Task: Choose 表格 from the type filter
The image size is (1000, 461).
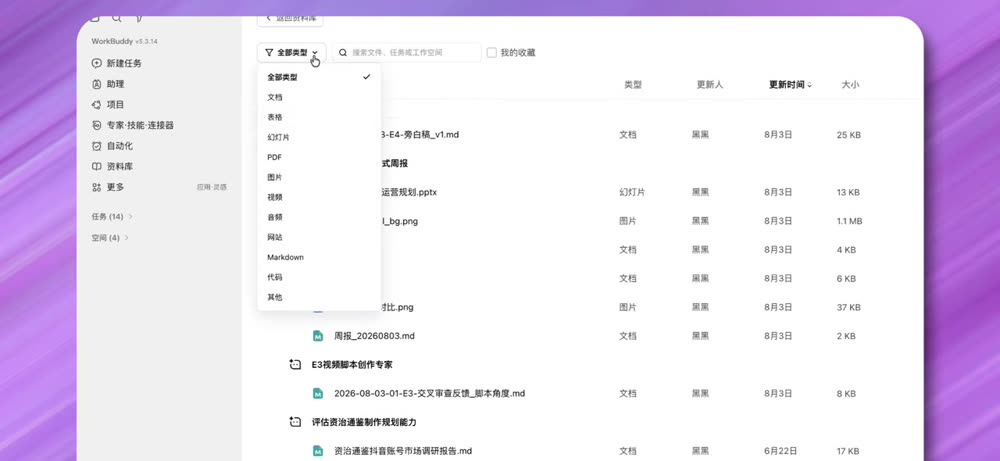Action: [x=319, y=117]
